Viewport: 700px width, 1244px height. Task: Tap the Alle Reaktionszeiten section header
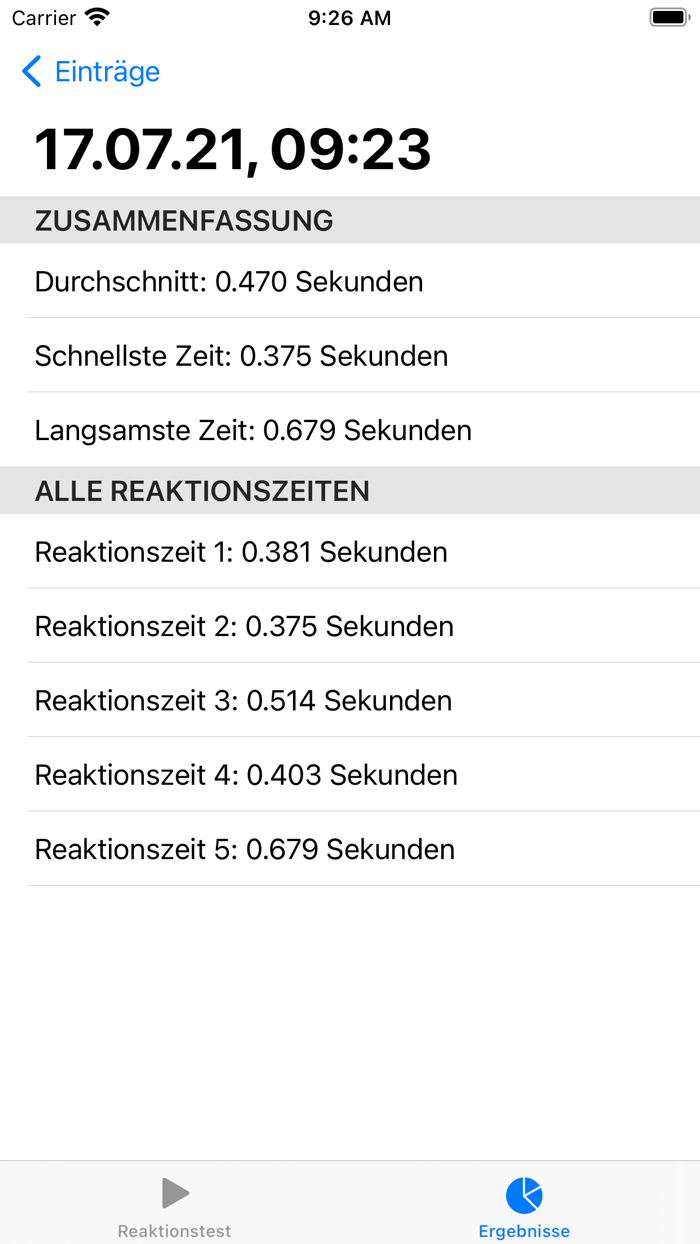pyautogui.click(x=202, y=491)
